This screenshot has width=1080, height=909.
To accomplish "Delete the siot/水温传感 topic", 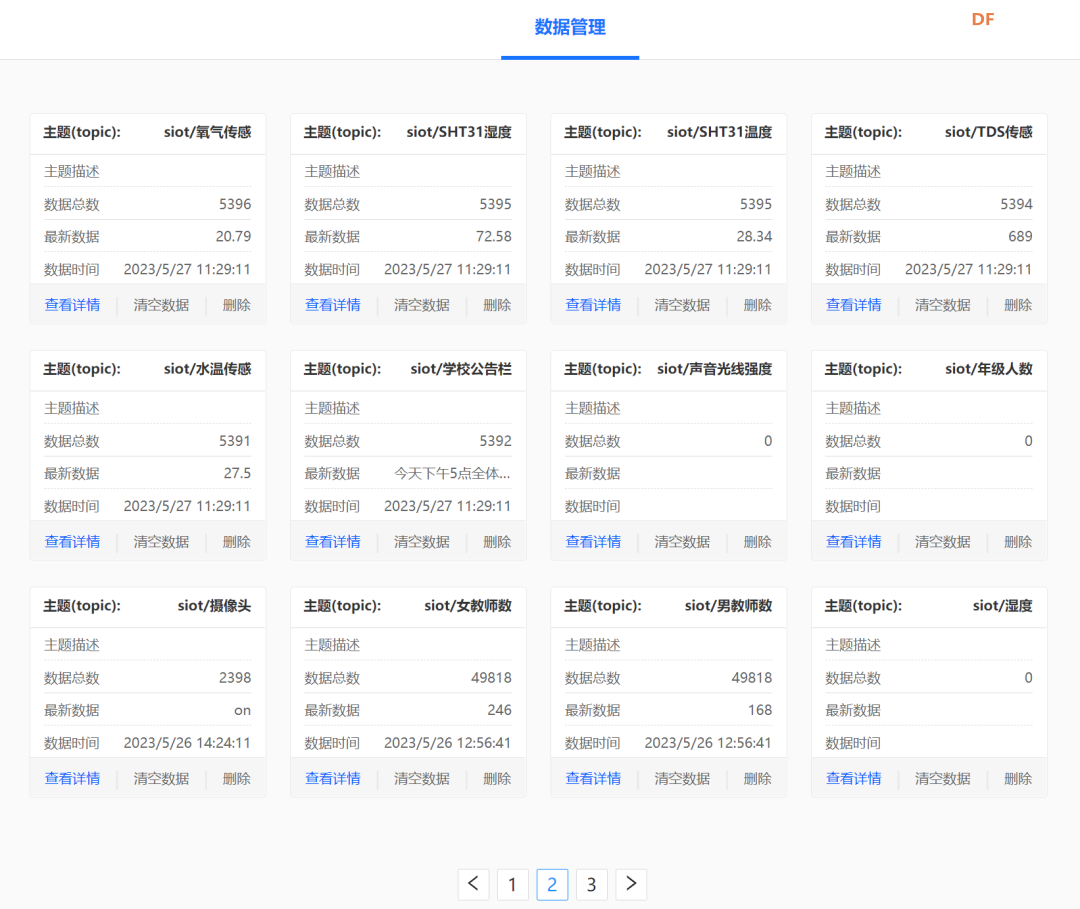I will [x=236, y=541].
